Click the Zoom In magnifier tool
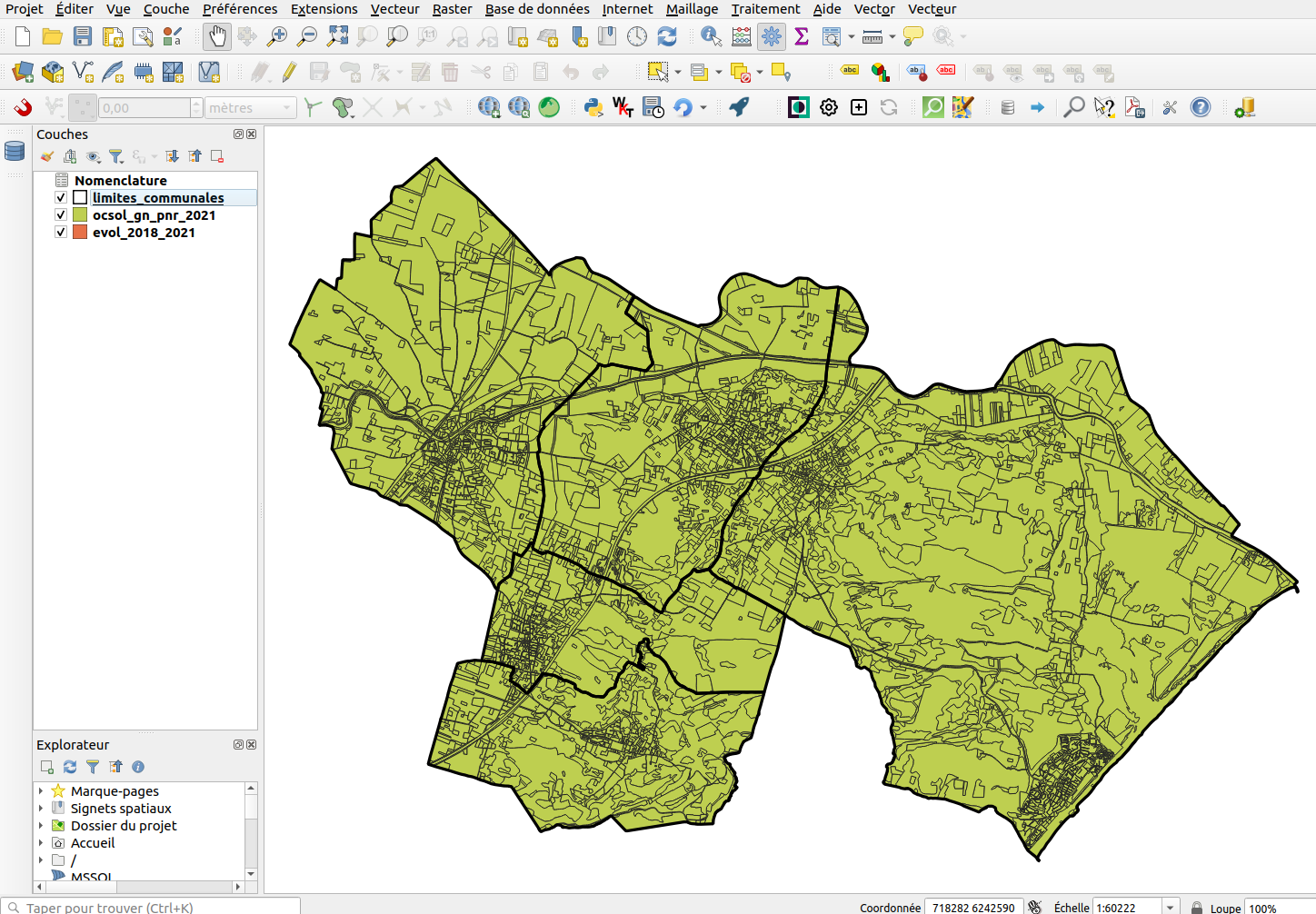Screen dimensions: 1316x914 (x=277, y=36)
